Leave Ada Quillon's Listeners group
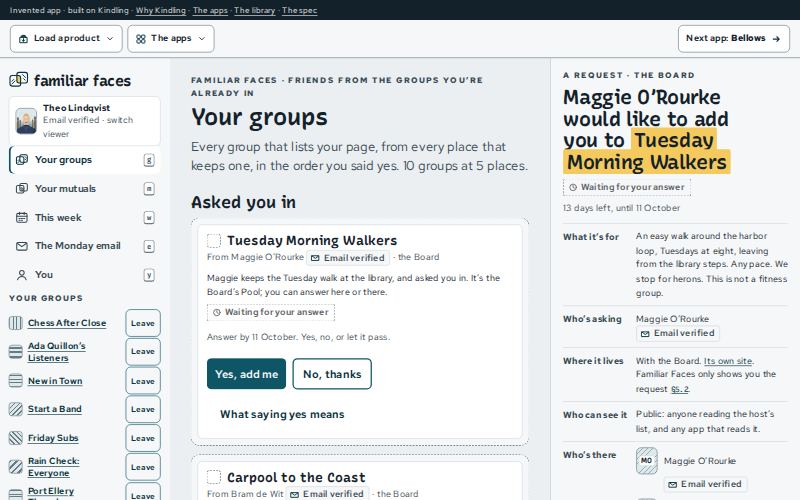Image resolution: width=800 pixels, height=500 pixels. point(143,352)
